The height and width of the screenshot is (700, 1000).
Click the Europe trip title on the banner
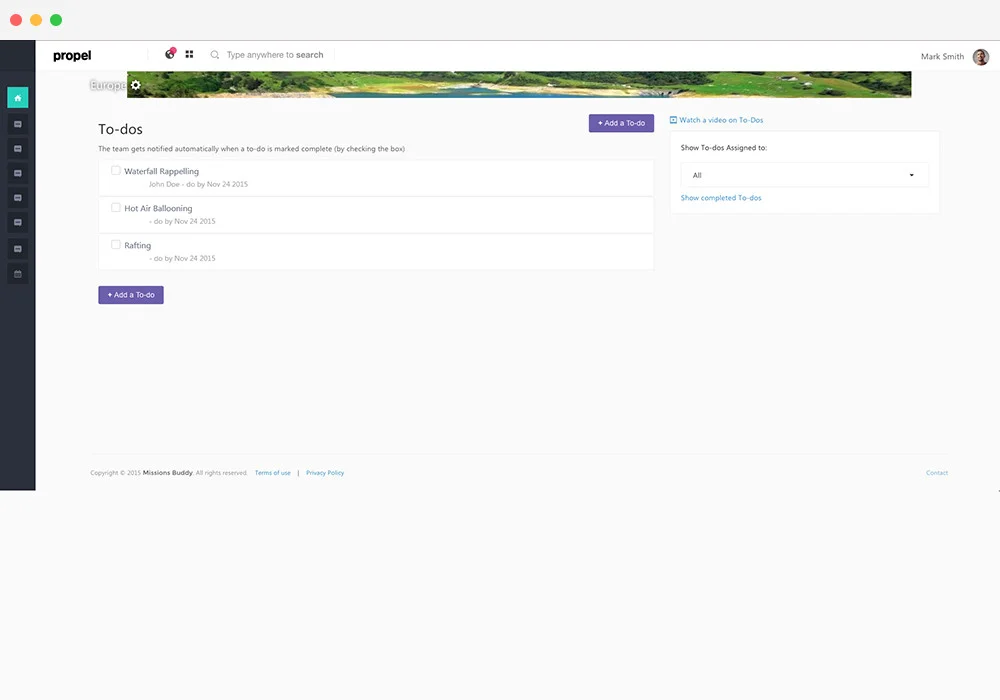108,85
